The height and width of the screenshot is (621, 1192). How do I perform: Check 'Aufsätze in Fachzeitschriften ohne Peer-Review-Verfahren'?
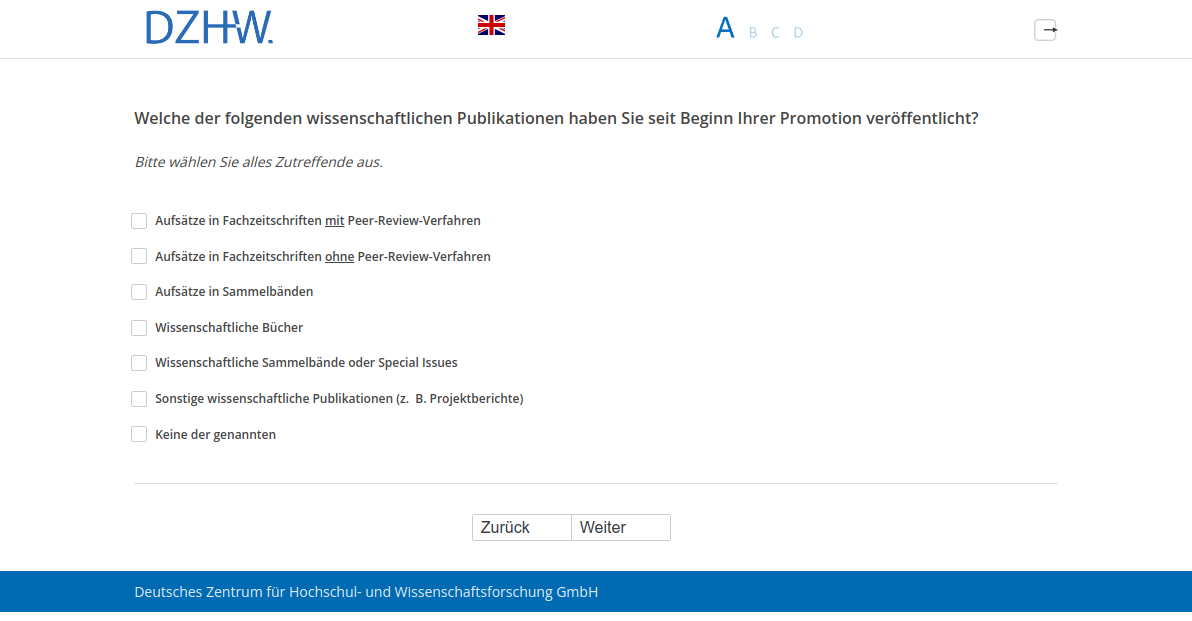coord(139,256)
